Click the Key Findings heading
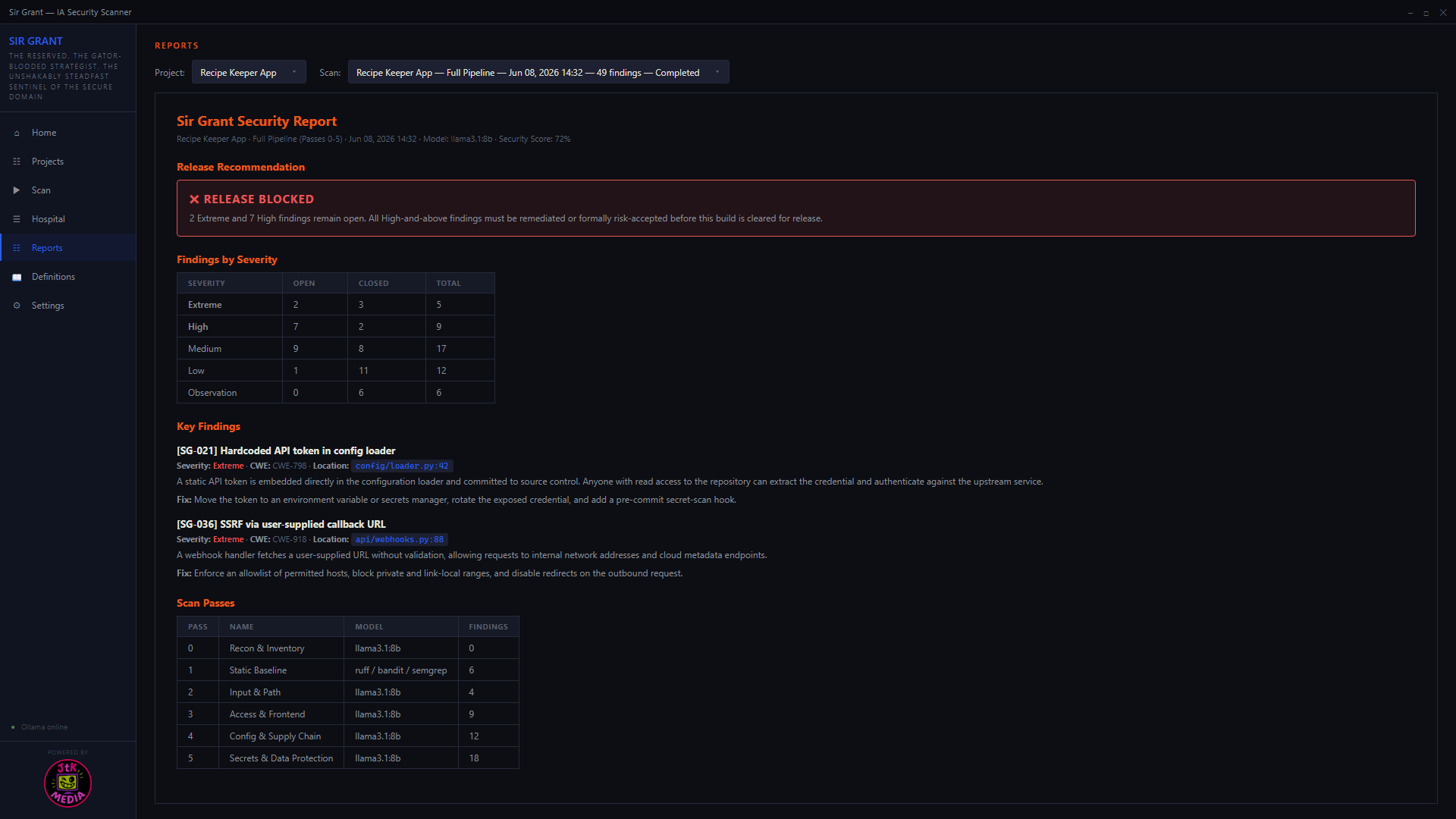Viewport: 1456px width, 819px height. coord(209,426)
